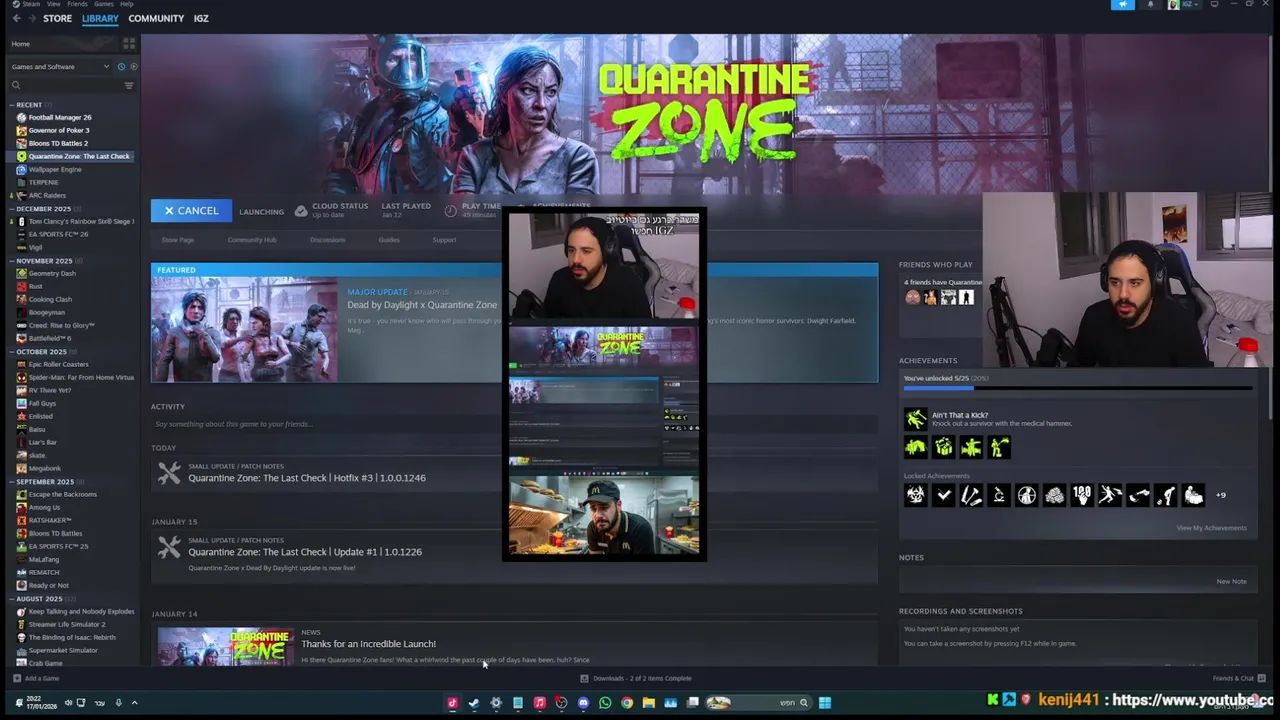Open the Games and Software dropdown

click(x=60, y=67)
